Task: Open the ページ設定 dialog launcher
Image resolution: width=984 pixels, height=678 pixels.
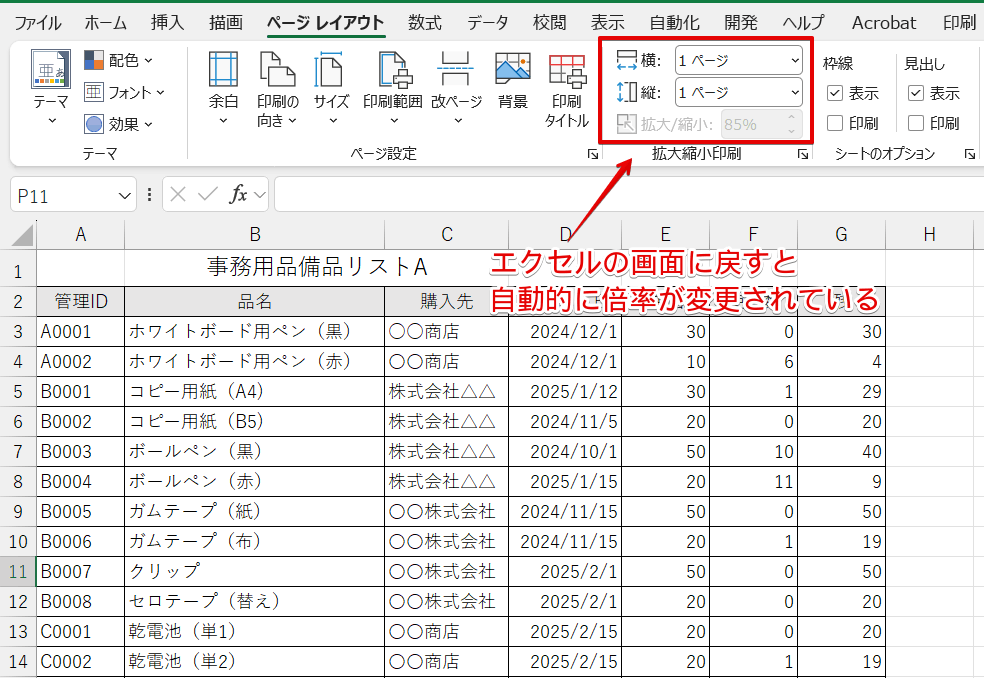Action: tap(594, 154)
